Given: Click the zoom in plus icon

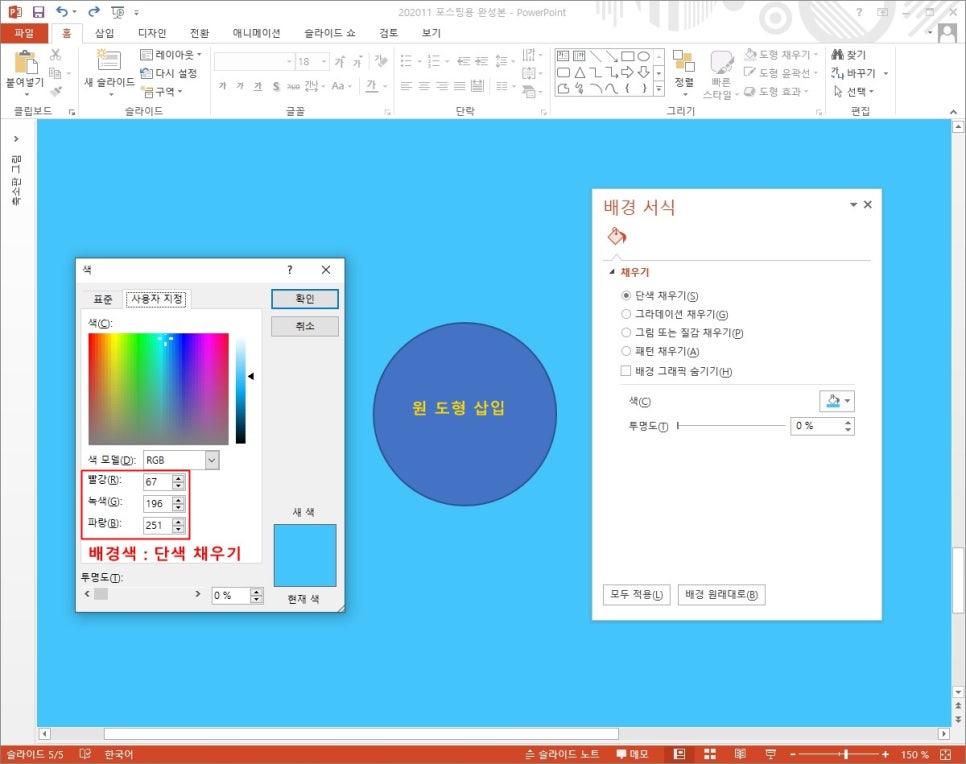Looking at the screenshot, I should [885, 754].
